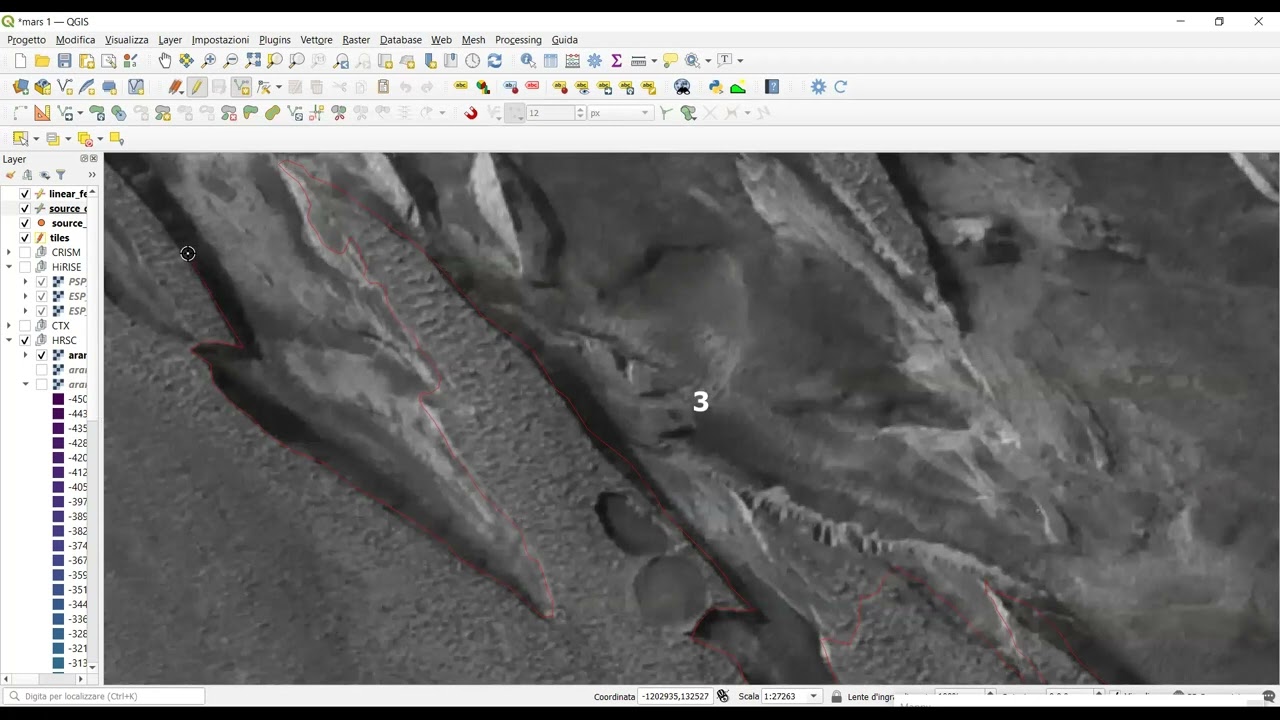Screen dimensions: 1280x720
Task: Uncheck the tiles layer checkbox
Action: (x=25, y=238)
